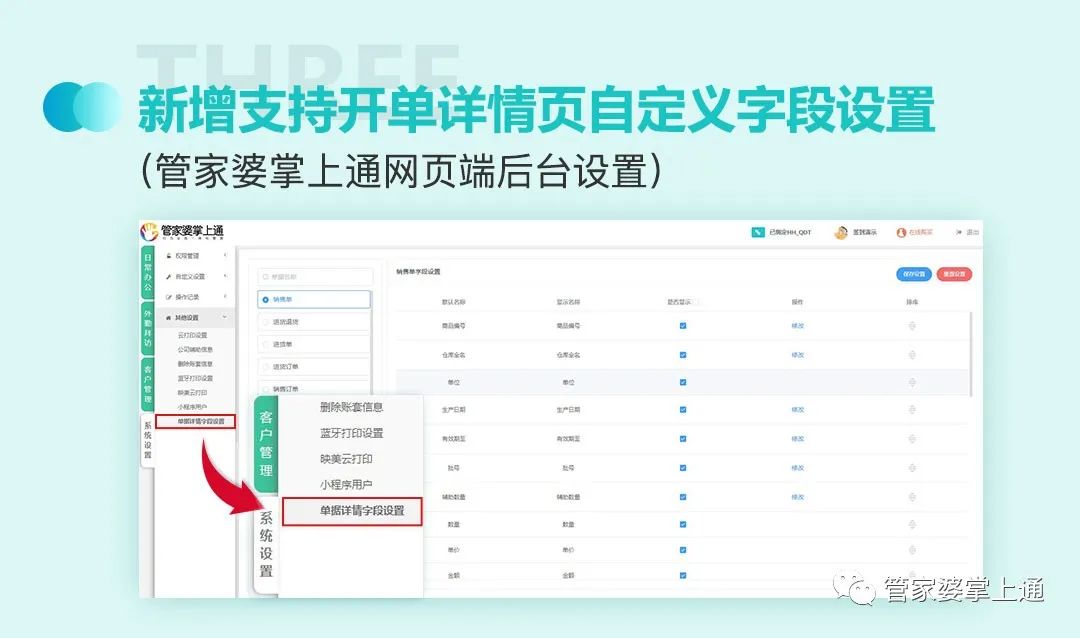Click the 显示名称 column header
Image resolution: width=1080 pixels, height=638 pixels.
pyautogui.click(x=568, y=302)
